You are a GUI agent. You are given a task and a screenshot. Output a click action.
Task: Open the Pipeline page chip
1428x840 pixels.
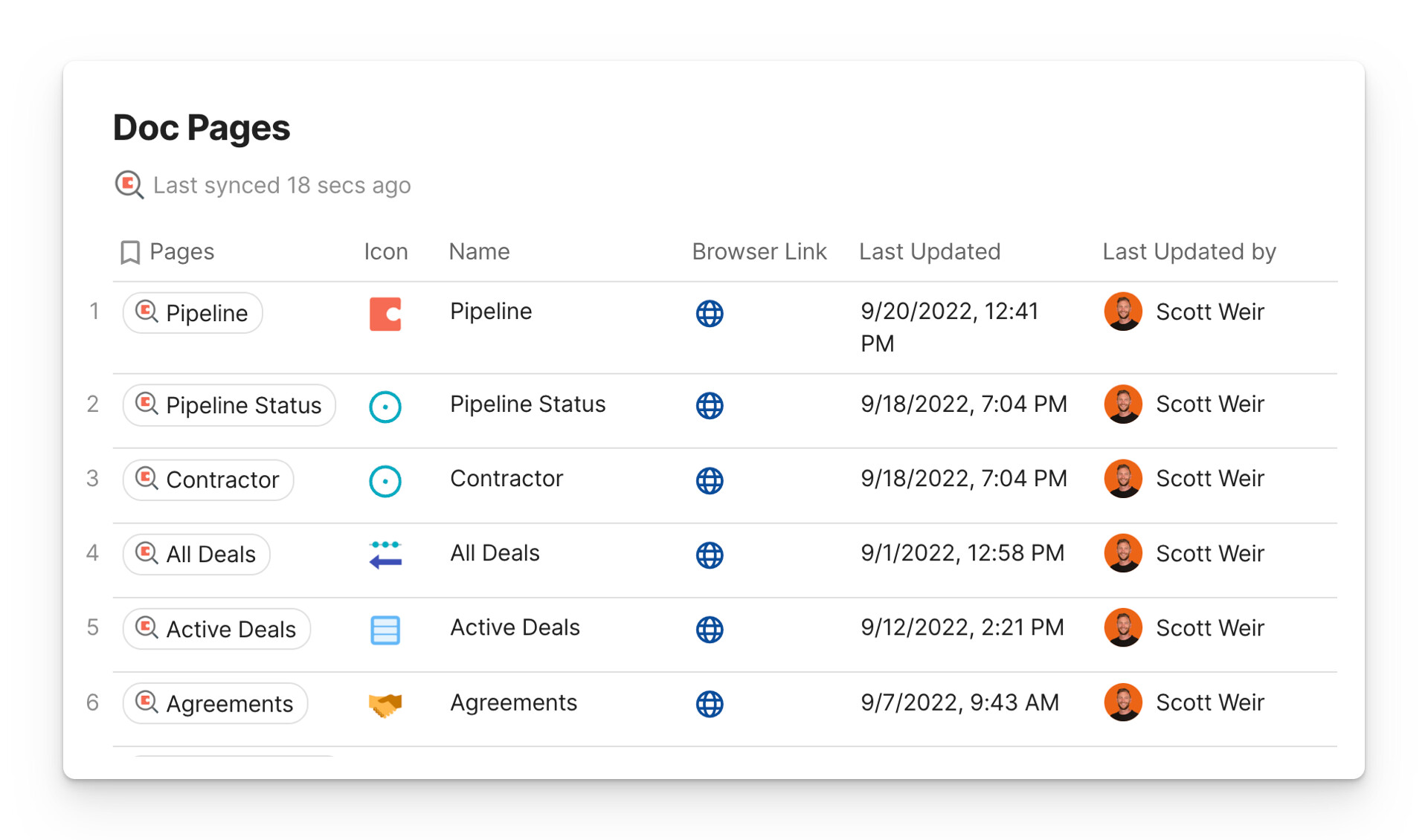tap(193, 313)
